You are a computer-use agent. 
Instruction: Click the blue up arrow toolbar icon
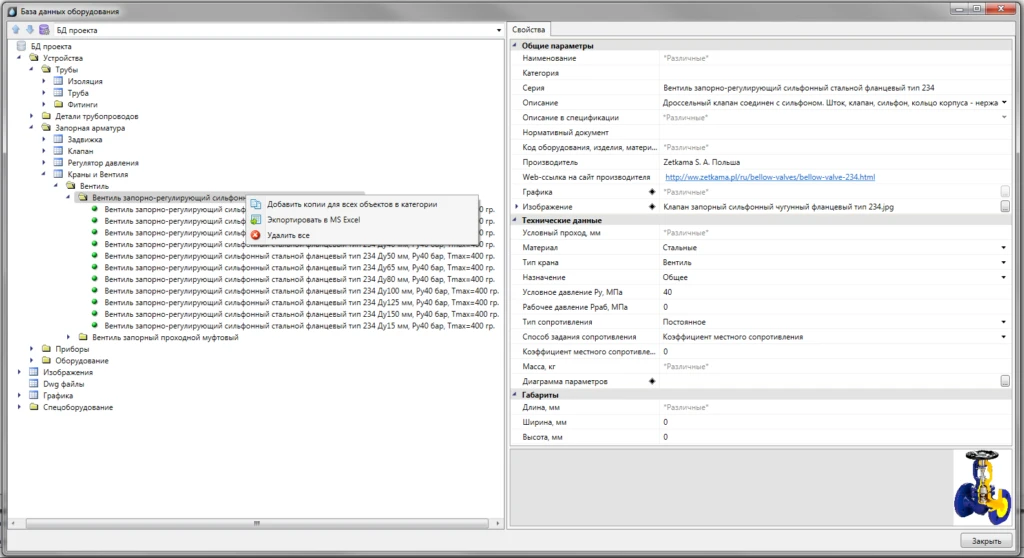tap(15, 31)
